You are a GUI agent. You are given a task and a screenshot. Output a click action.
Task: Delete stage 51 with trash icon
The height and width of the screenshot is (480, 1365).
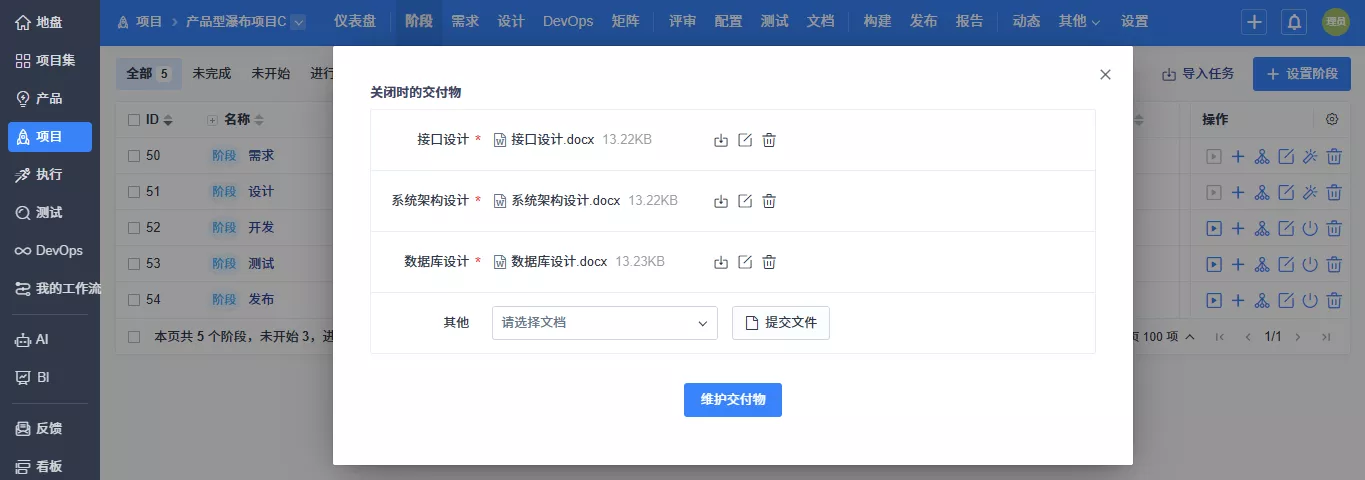click(x=1334, y=192)
